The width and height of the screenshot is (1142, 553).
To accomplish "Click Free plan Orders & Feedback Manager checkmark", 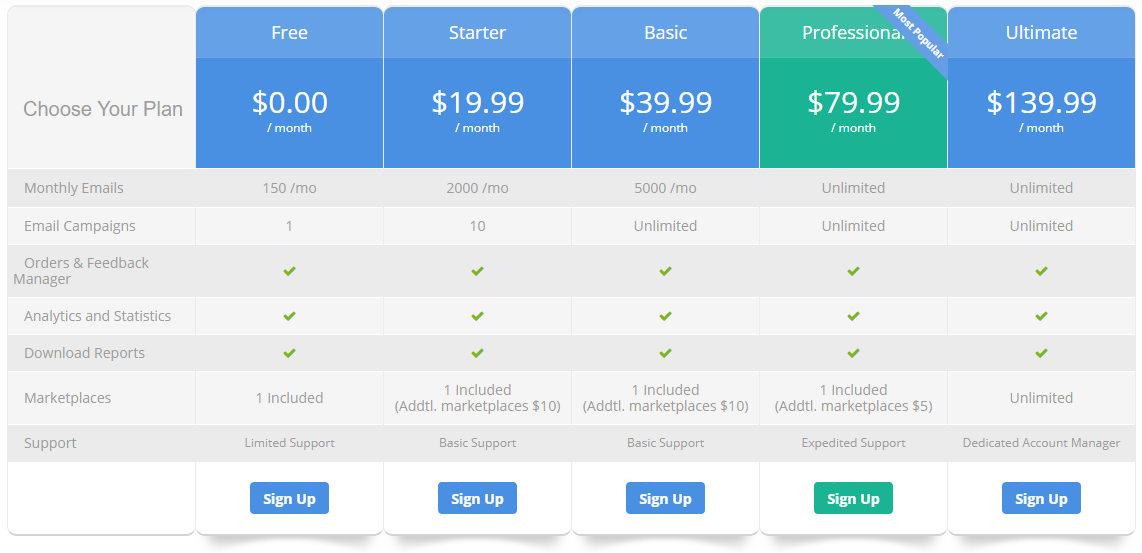I will (x=289, y=271).
